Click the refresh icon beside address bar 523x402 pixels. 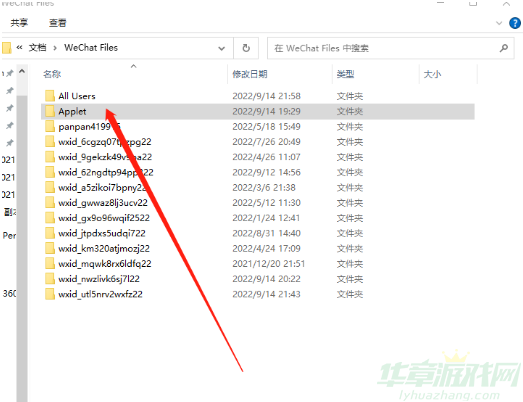[x=246, y=48]
